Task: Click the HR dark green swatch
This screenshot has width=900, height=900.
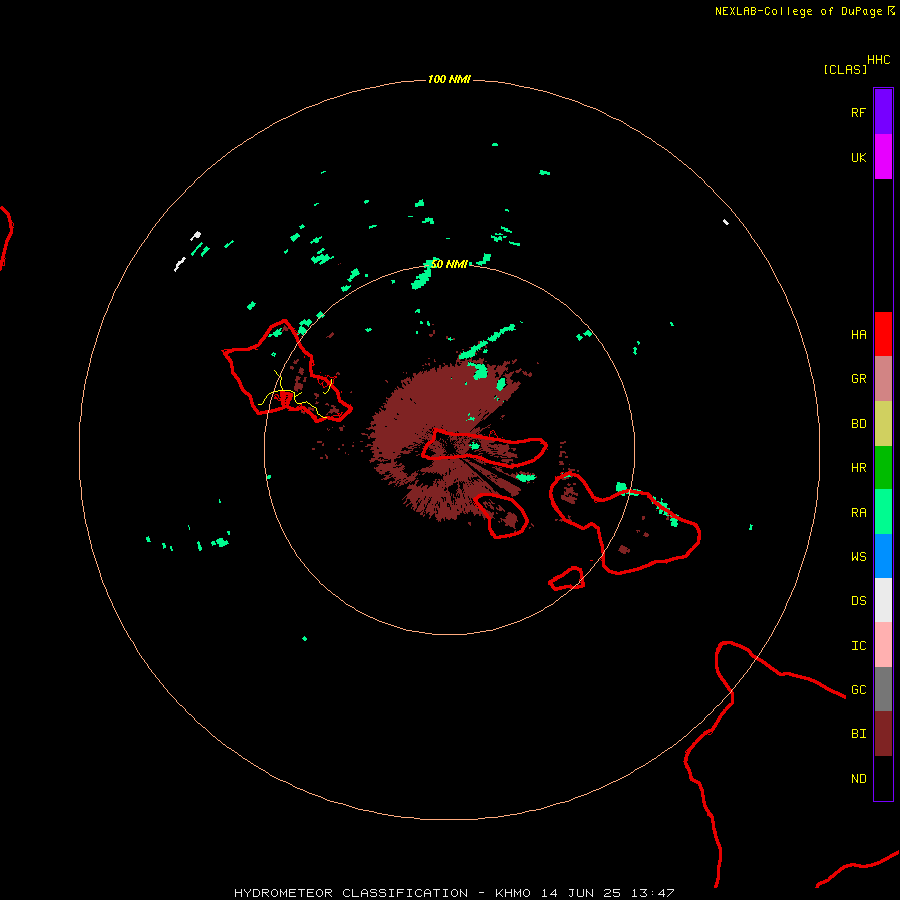Action: 883,468
